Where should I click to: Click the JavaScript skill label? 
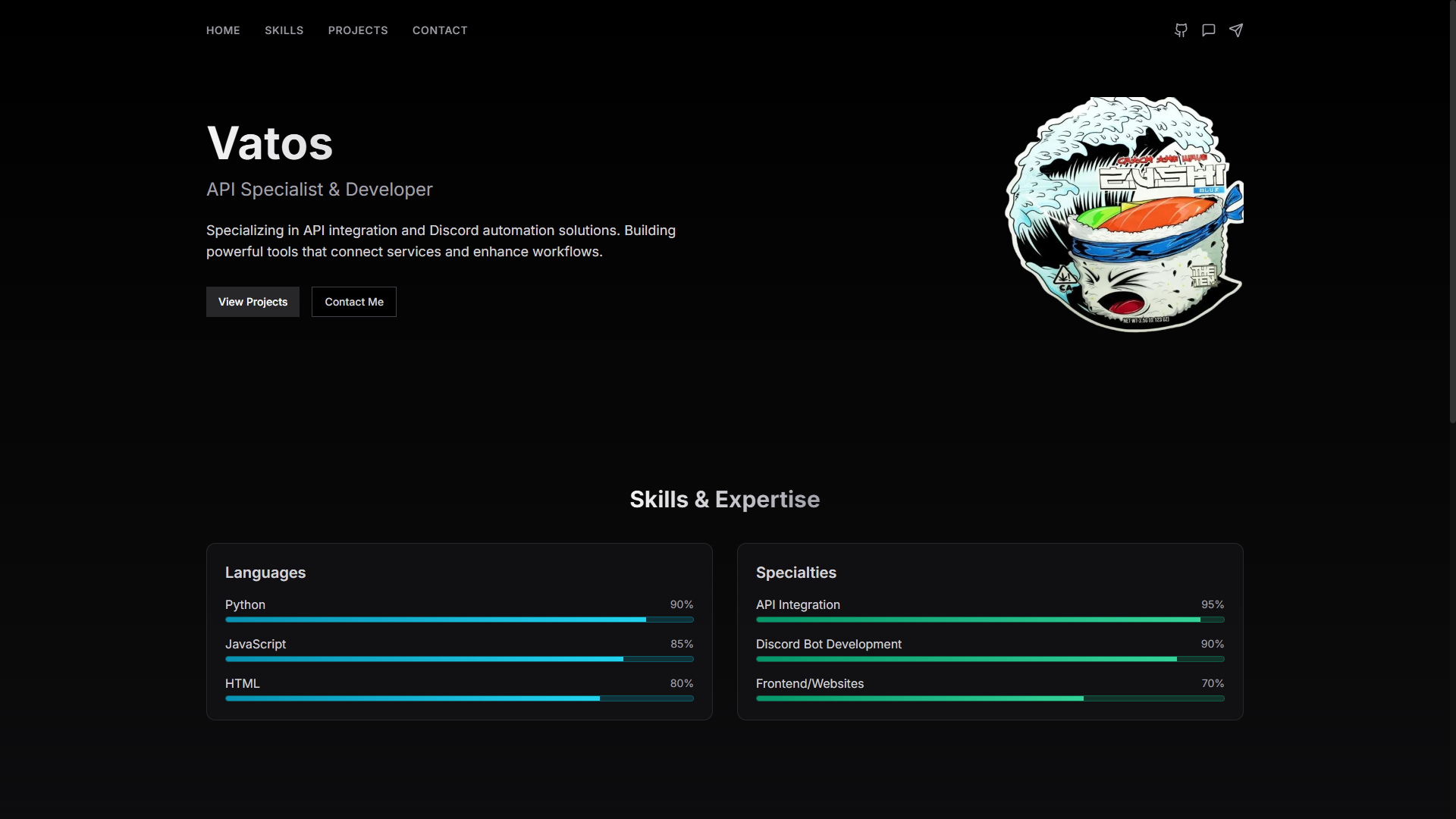pos(256,644)
